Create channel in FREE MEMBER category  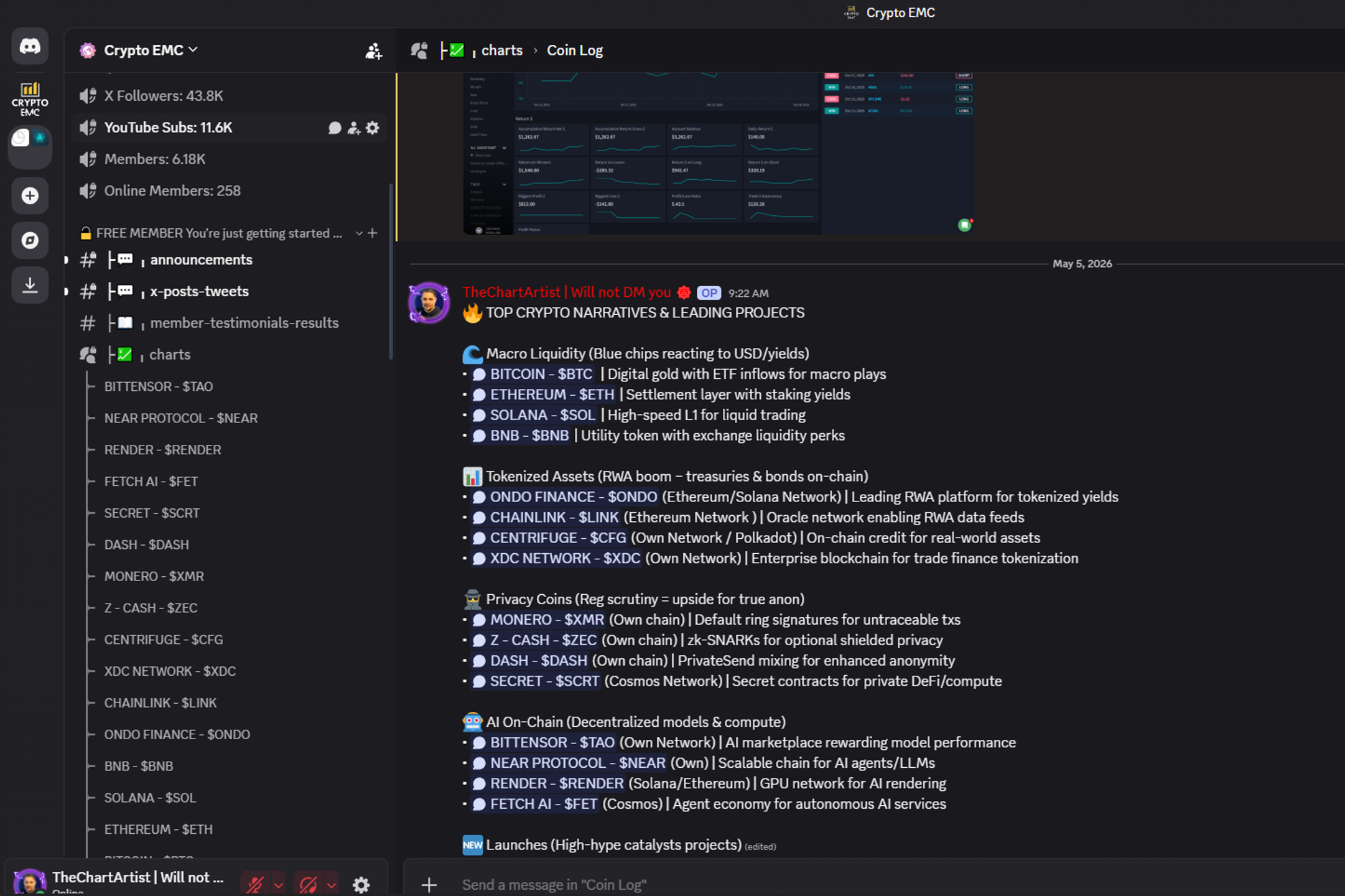coord(373,233)
